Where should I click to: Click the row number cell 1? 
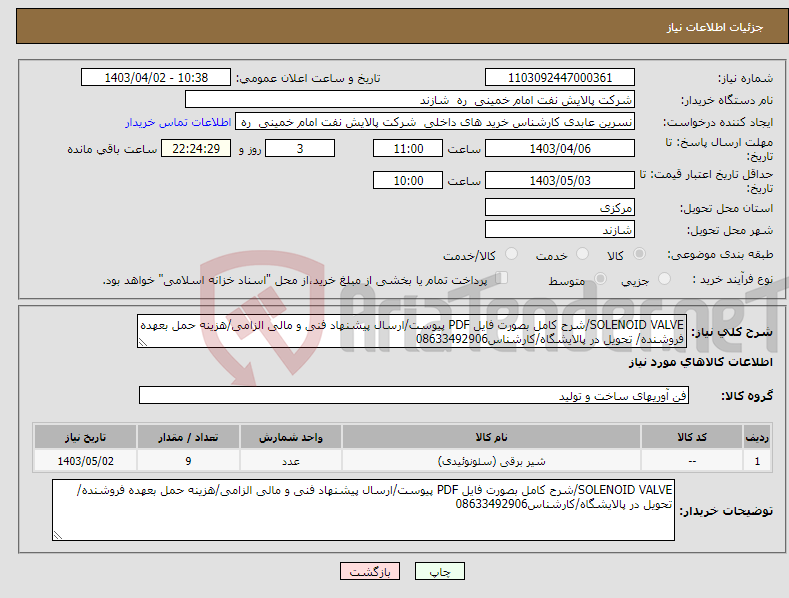point(757,461)
